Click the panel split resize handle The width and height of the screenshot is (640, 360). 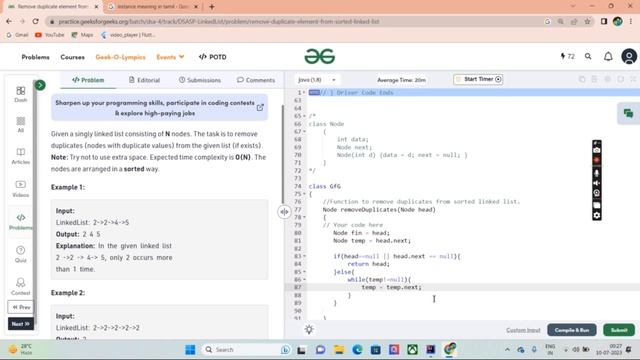click(284, 211)
